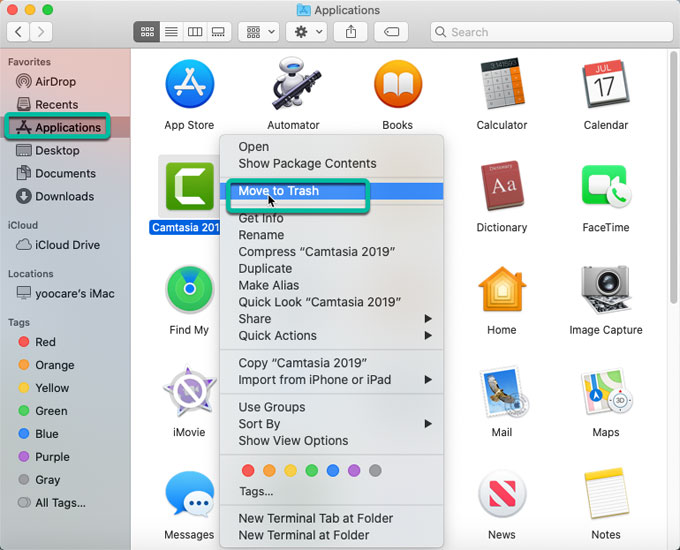The height and width of the screenshot is (550, 680).
Task: Select Applications in the sidebar
Action: click(x=65, y=128)
